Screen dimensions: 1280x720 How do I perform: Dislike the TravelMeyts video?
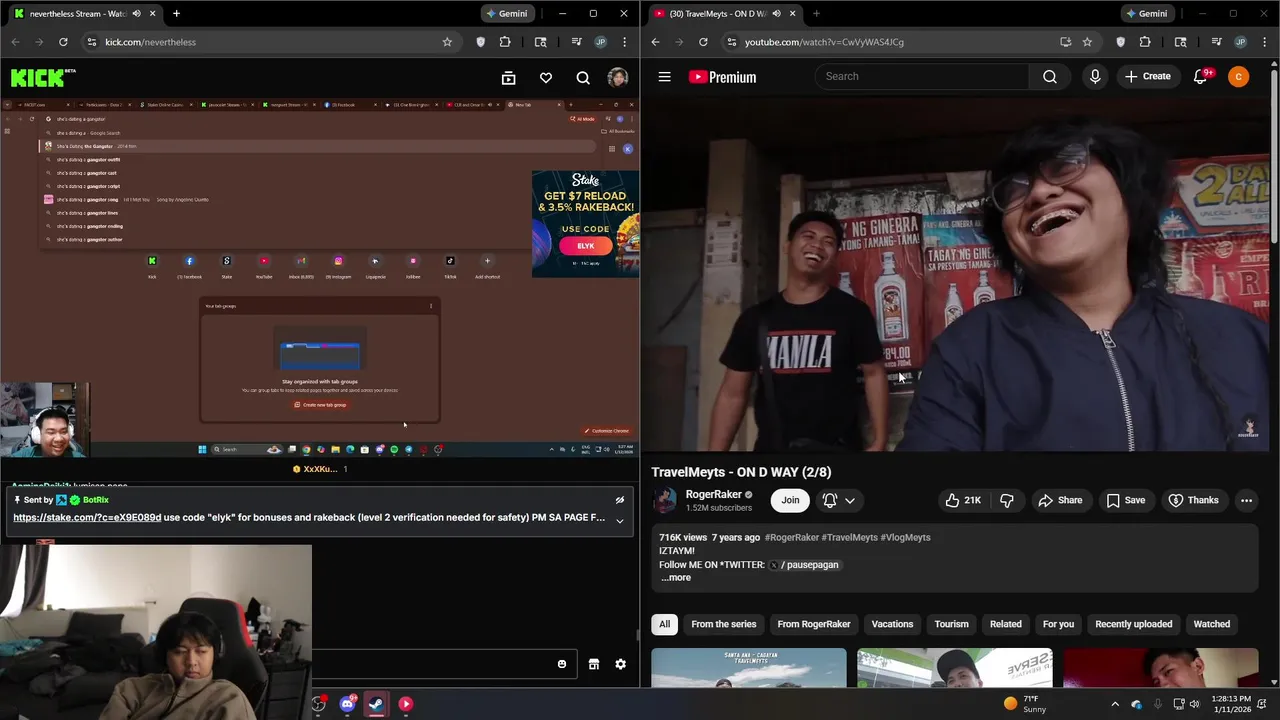click(x=1007, y=500)
